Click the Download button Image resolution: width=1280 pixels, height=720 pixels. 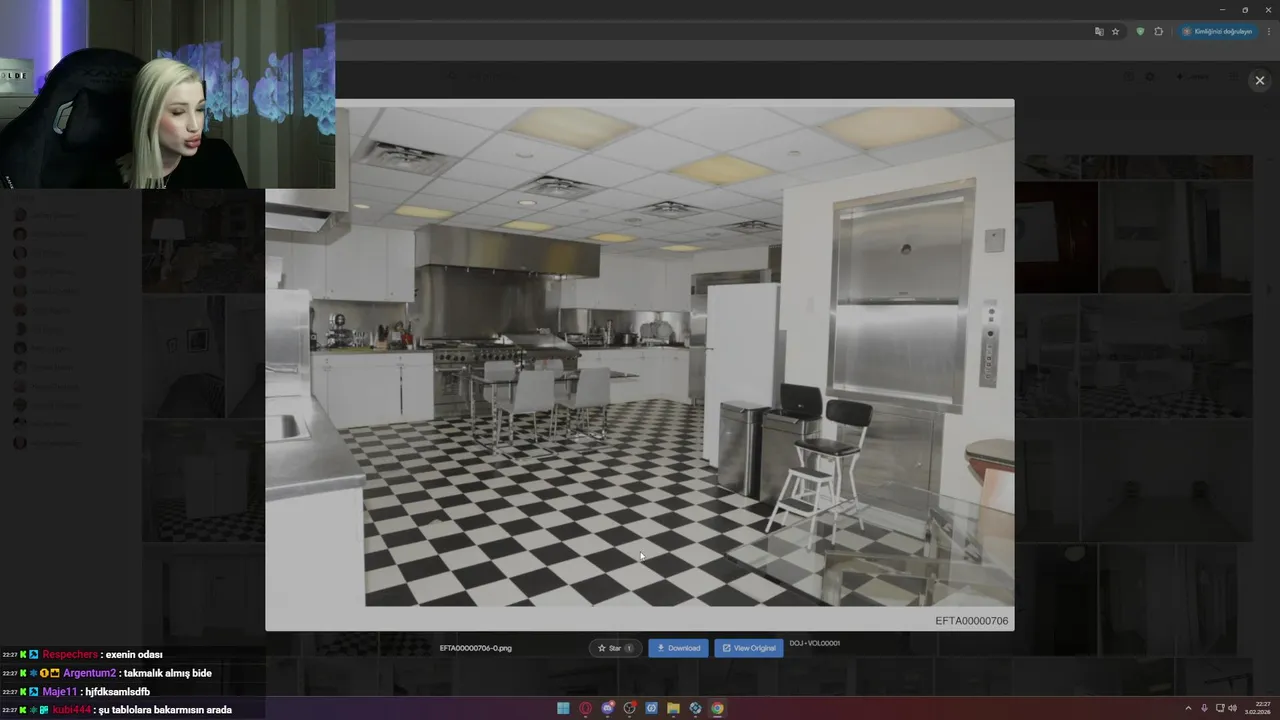[x=678, y=648]
